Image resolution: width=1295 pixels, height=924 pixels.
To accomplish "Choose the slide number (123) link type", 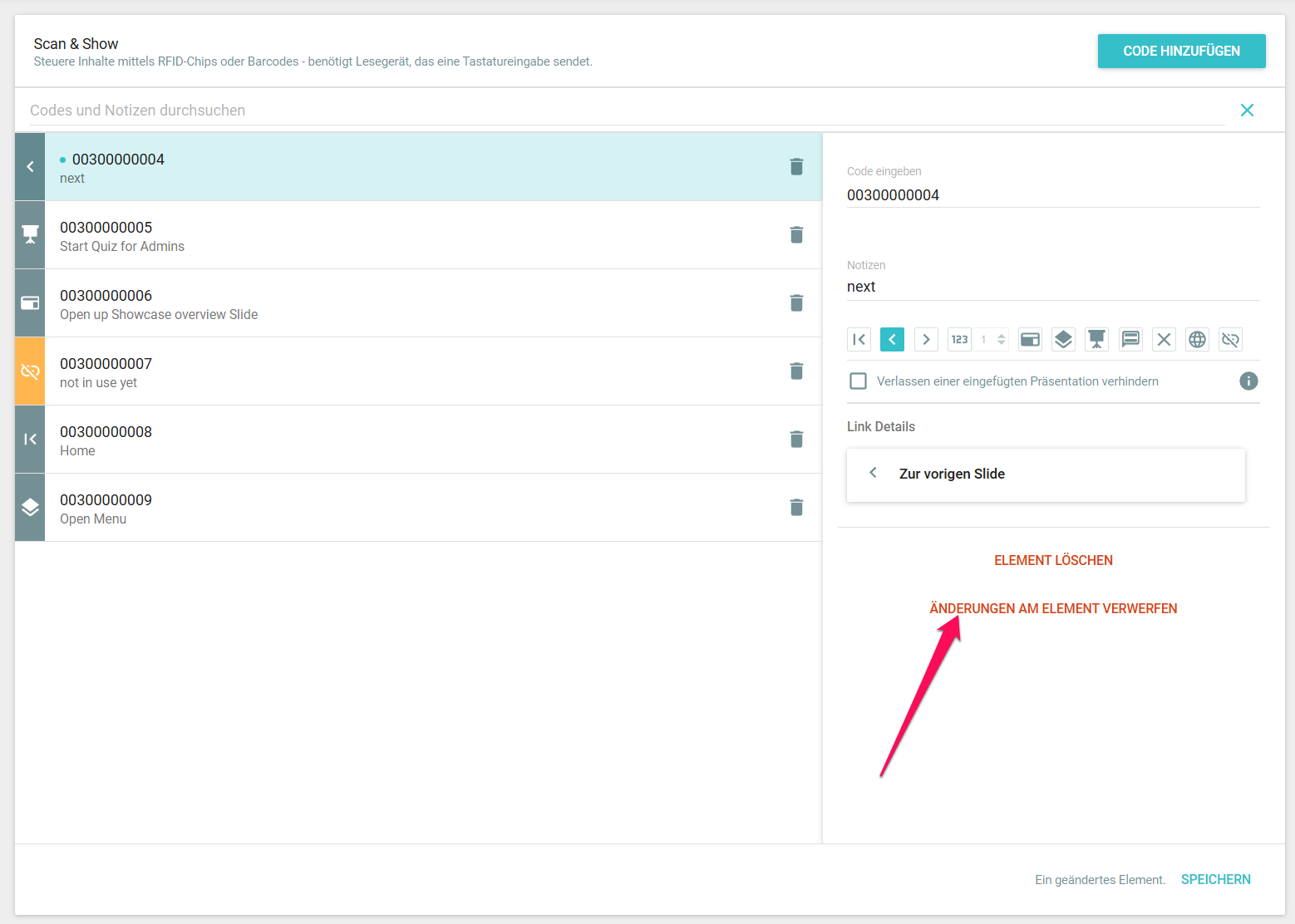I will click(959, 339).
